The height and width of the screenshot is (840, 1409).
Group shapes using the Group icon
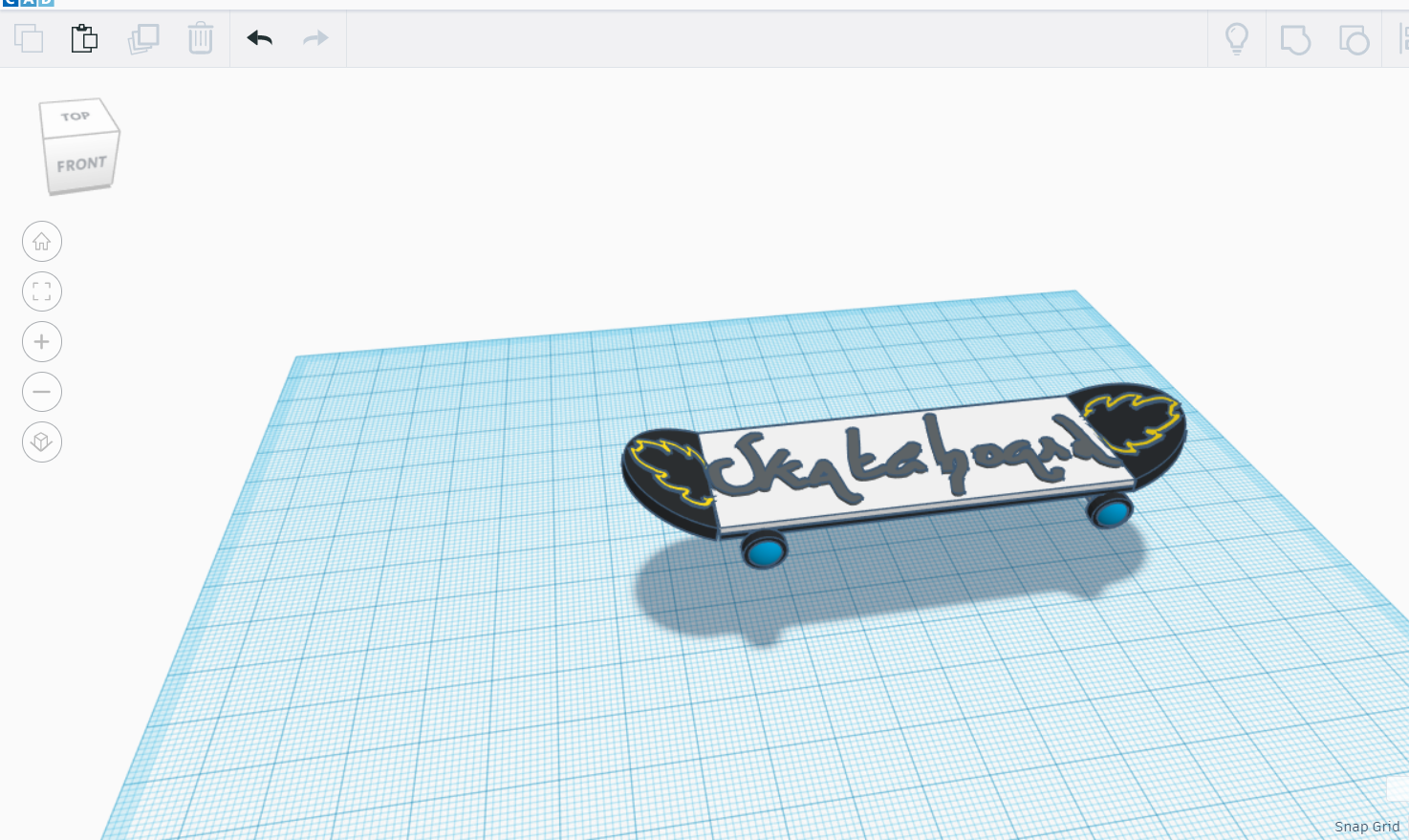[1295, 39]
